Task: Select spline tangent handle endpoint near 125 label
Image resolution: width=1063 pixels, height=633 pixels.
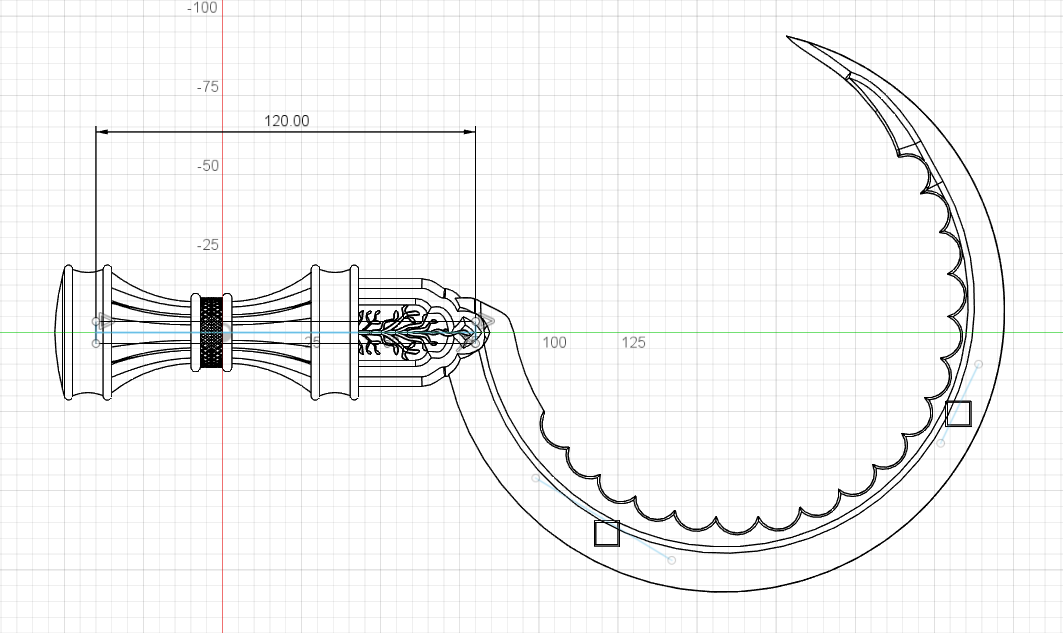Action: tap(536, 478)
